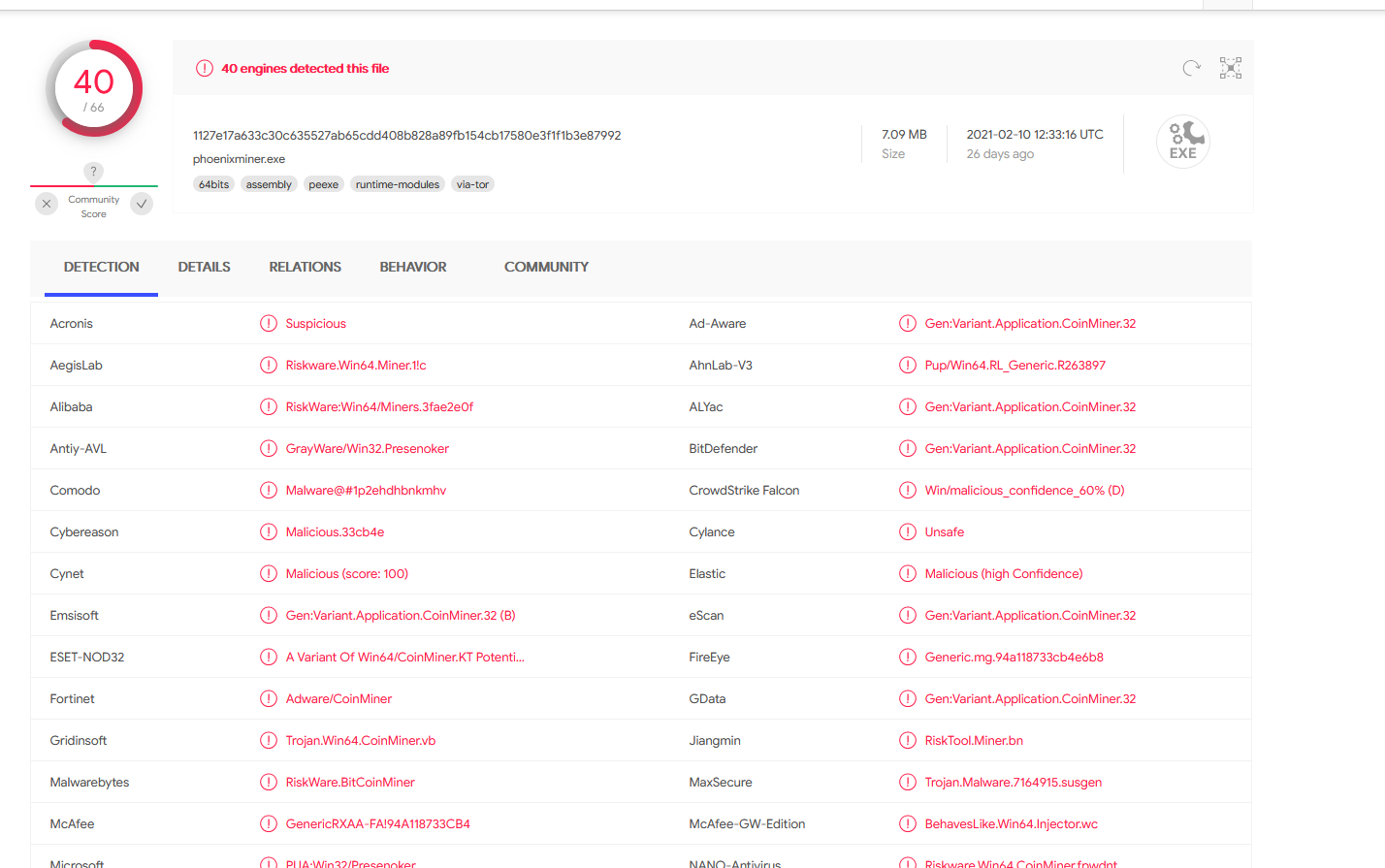The width and height of the screenshot is (1385, 868).
Task: Vote negative with the X community button
Action: pyautogui.click(x=47, y=204)
